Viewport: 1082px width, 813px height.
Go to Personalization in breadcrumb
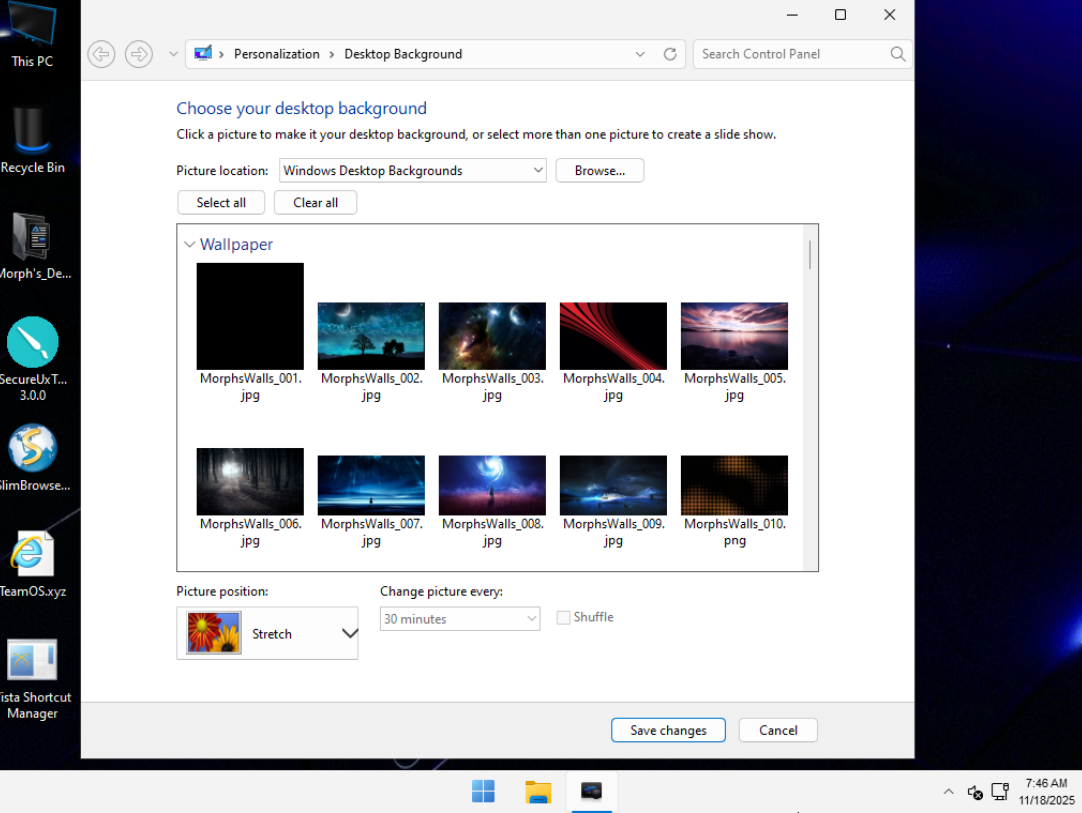point(276,54)
